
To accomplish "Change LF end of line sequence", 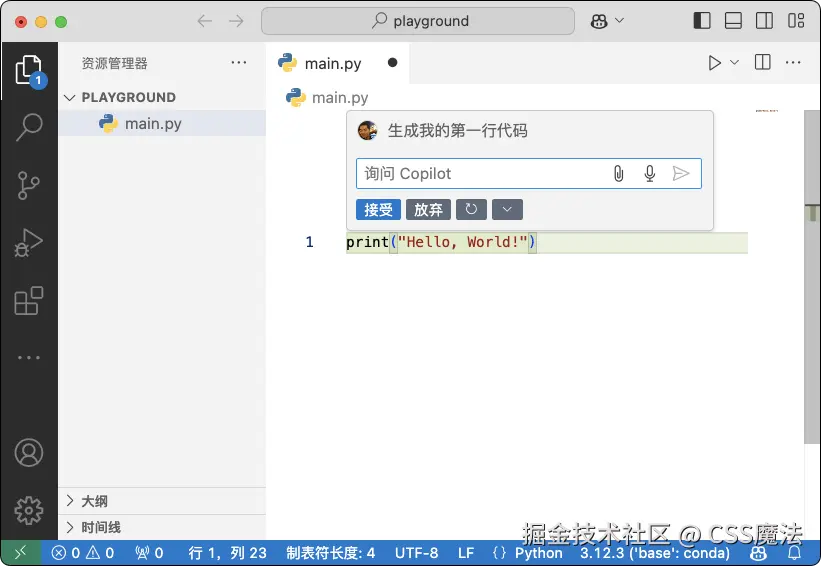I will pyautogui.click(x=466, y=553).
